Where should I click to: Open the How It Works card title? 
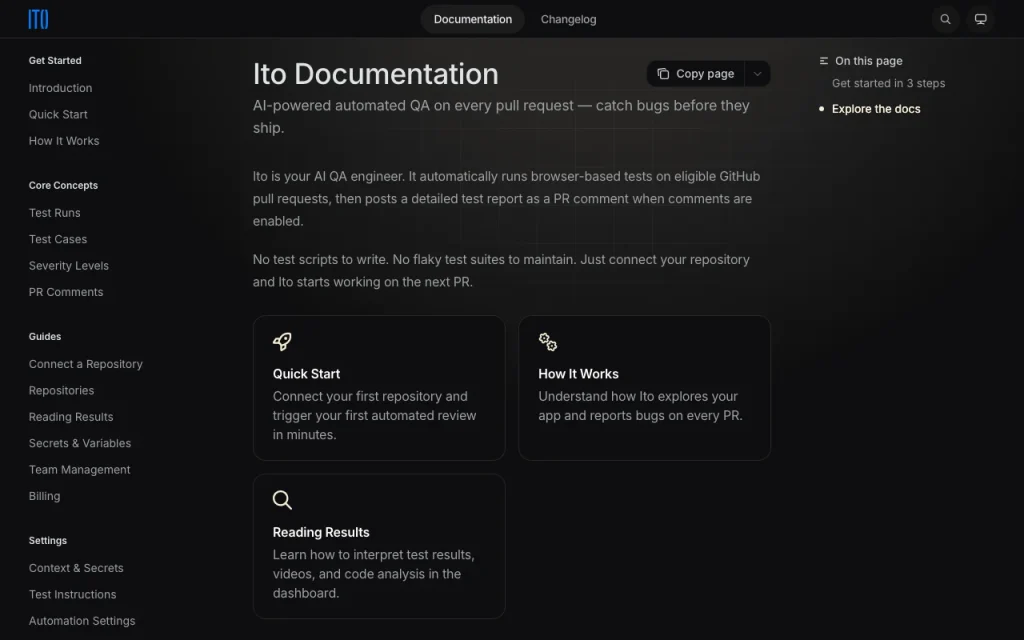point(578,374)
